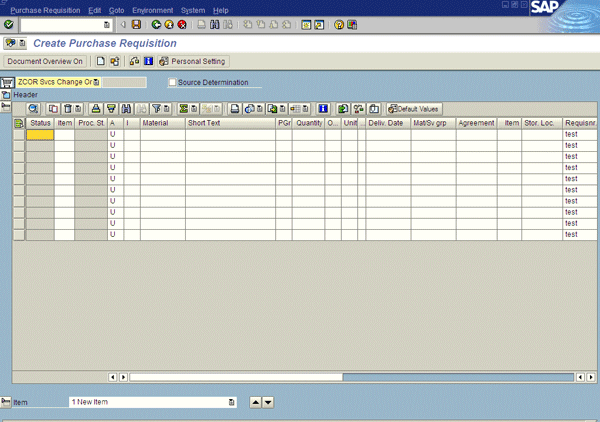Click the Personal Setting button
The image size is (600, 422).
[193, 61]
